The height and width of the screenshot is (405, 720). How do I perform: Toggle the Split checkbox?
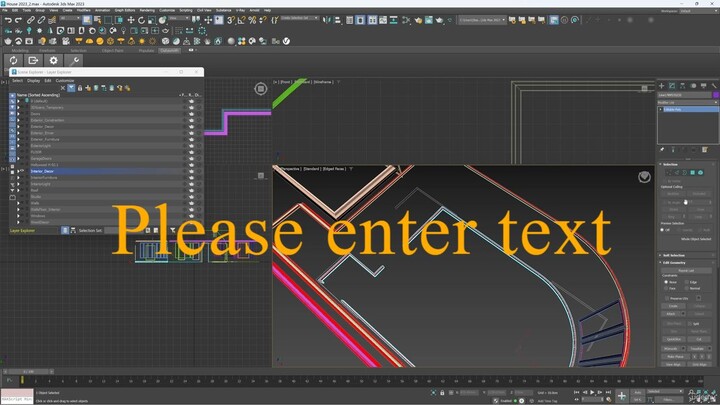[690, 324]
